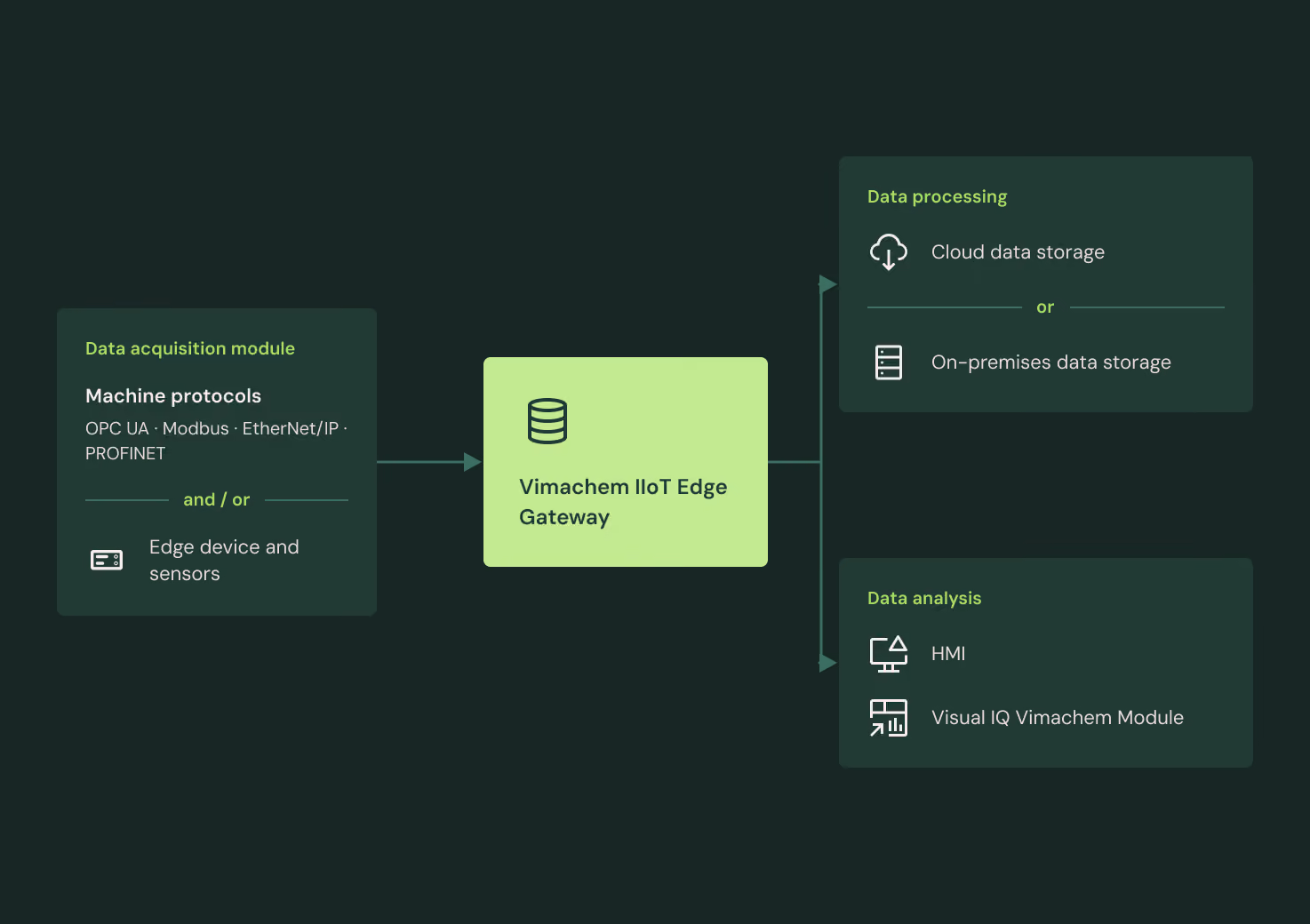Click the database icon in the gateway box
Viewport: 1310px width, 924px height.
click(x=547, y=421)
